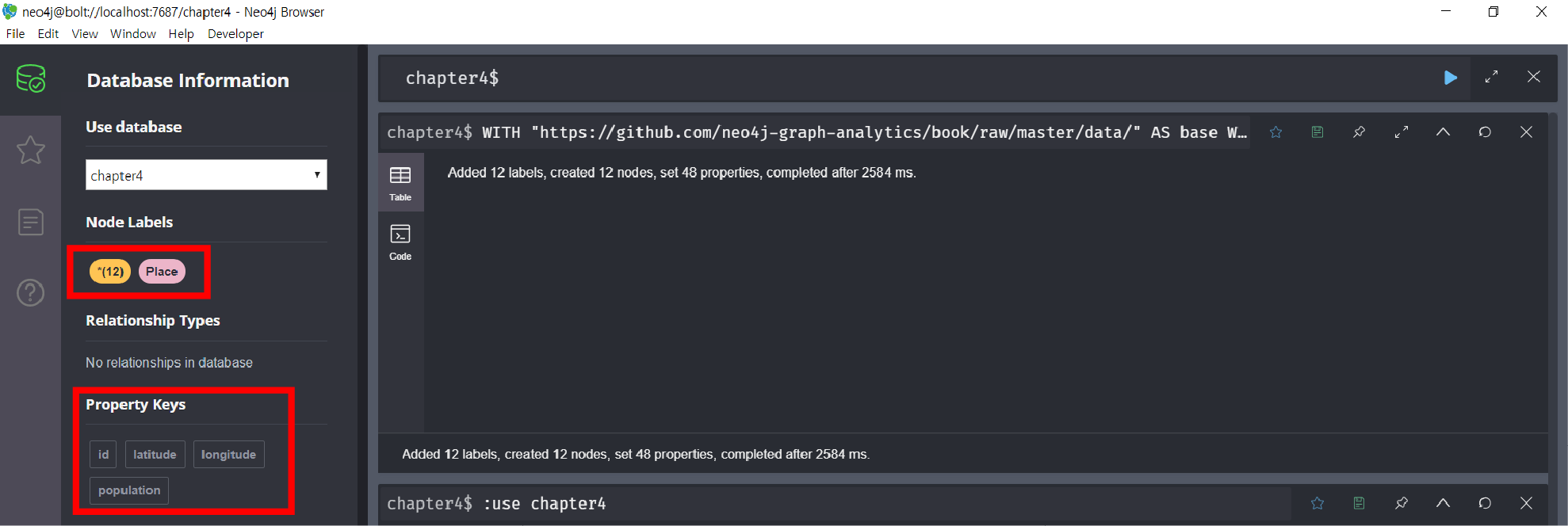
Task: Close the :use chapter4 frame
Action: (1526, 503)
